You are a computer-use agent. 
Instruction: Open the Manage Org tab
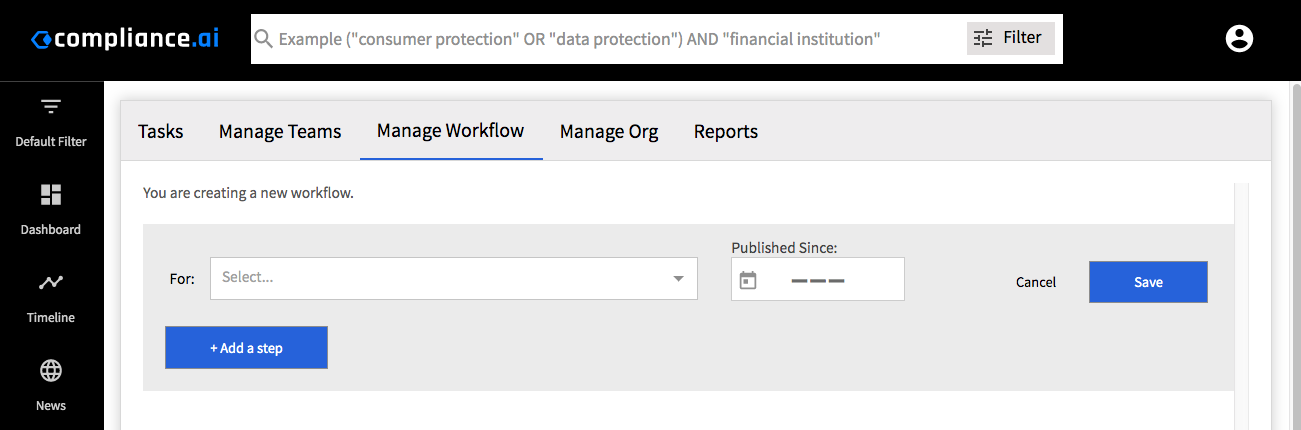[x=609, y=131]
